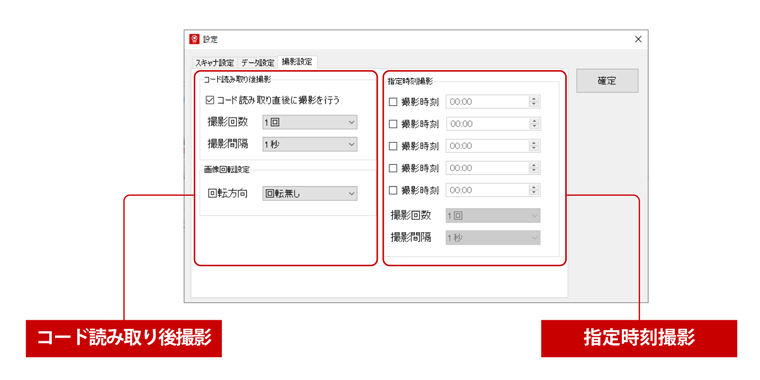
Task: Click the red app icon in title bar
Action: tap(194, 39)
